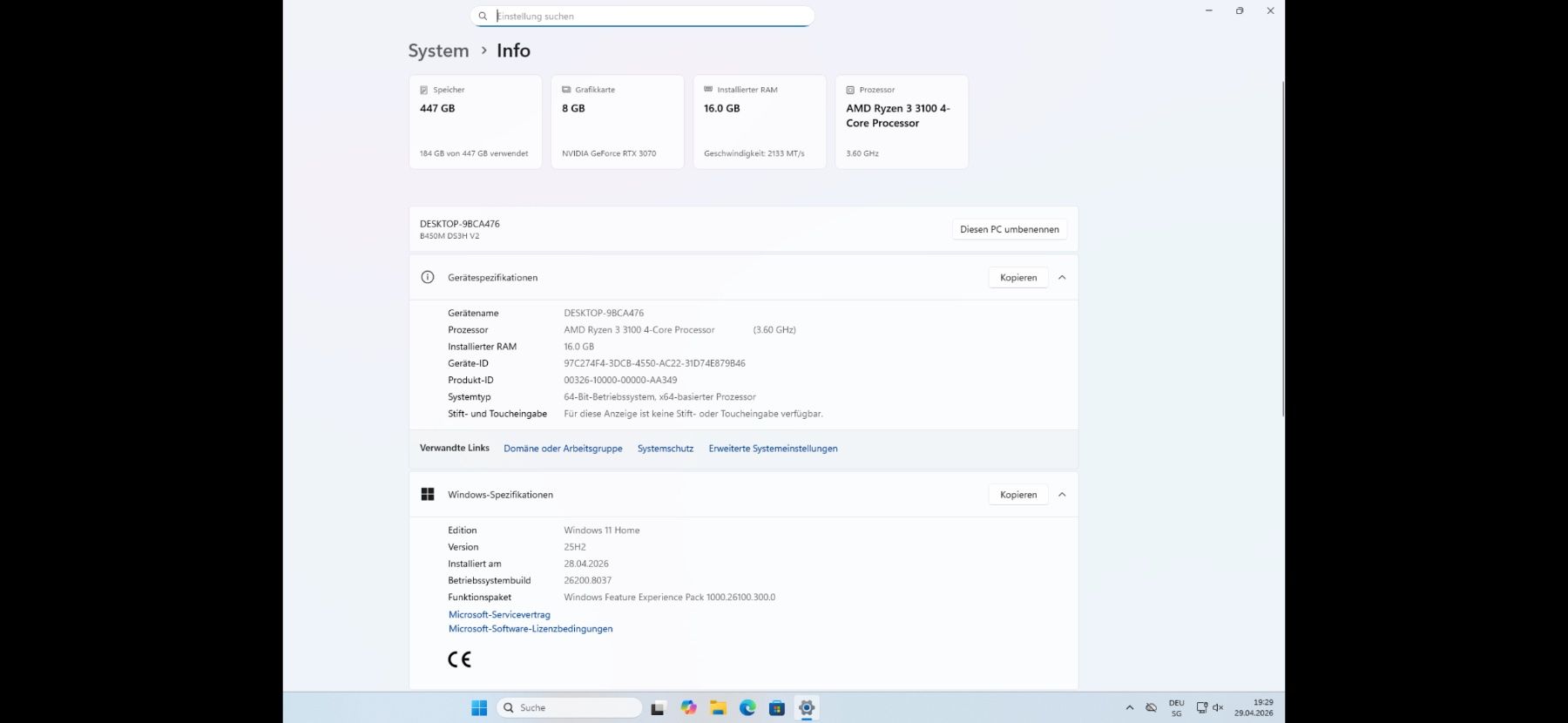The width and height of the screenshot is (1568, 723).
Task: Click the (3.60 GHz) processor speed text
Action: coord(774,329)
